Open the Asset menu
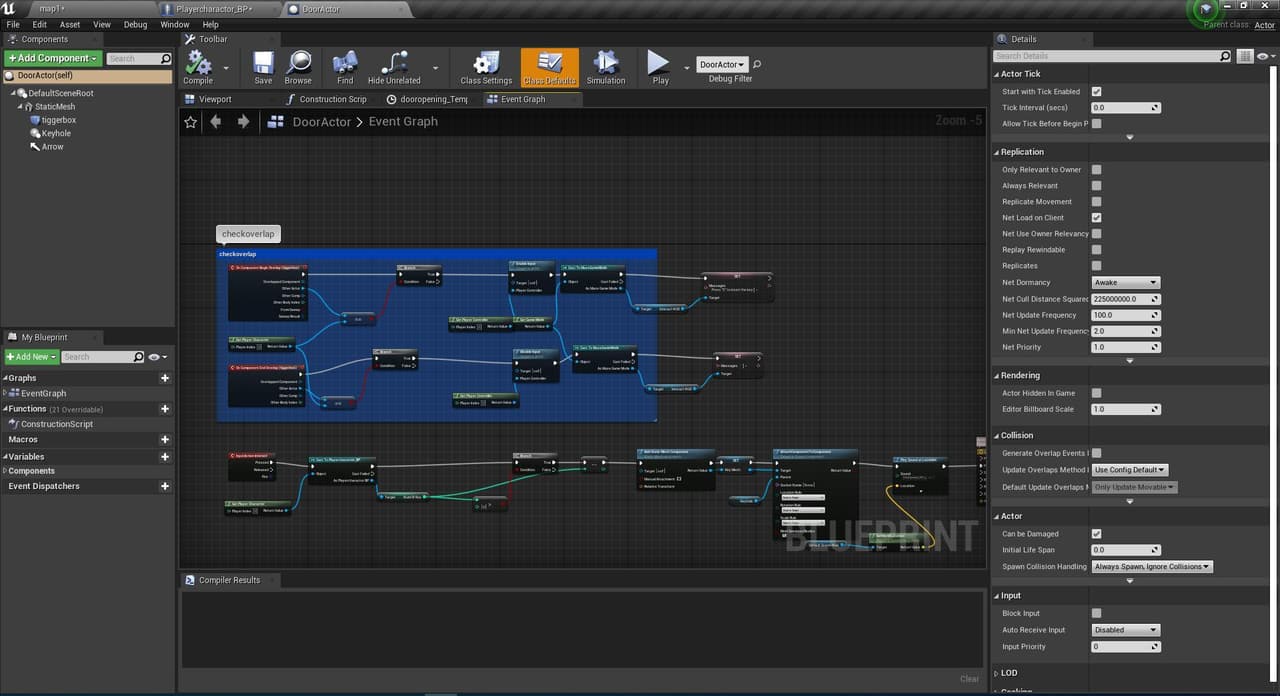Viewport: 1280px width, 696px height. click(70, 24)
